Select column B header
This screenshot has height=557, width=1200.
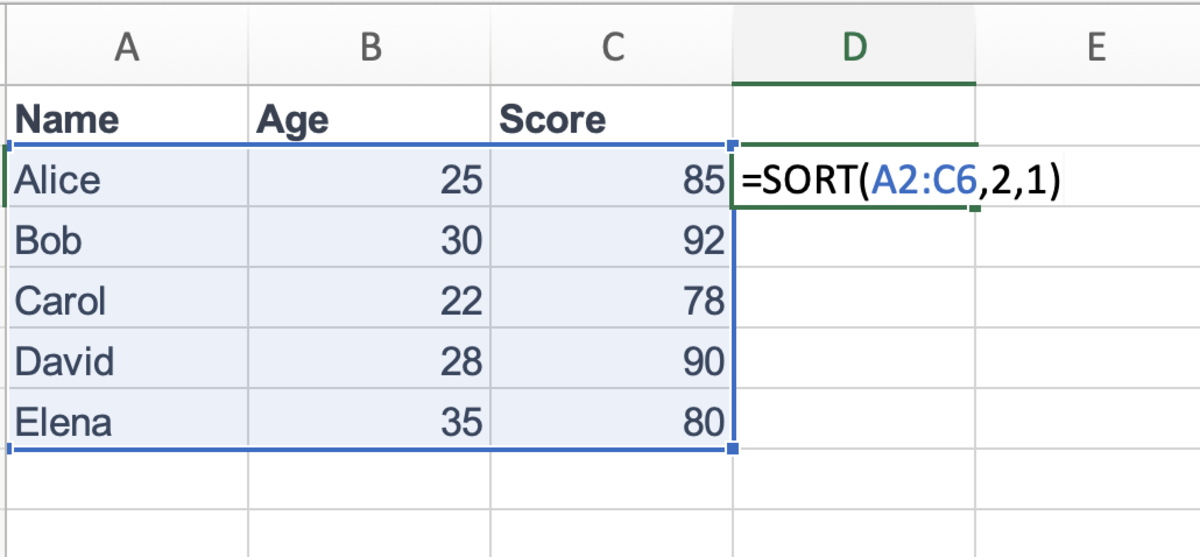coord(369,47)
